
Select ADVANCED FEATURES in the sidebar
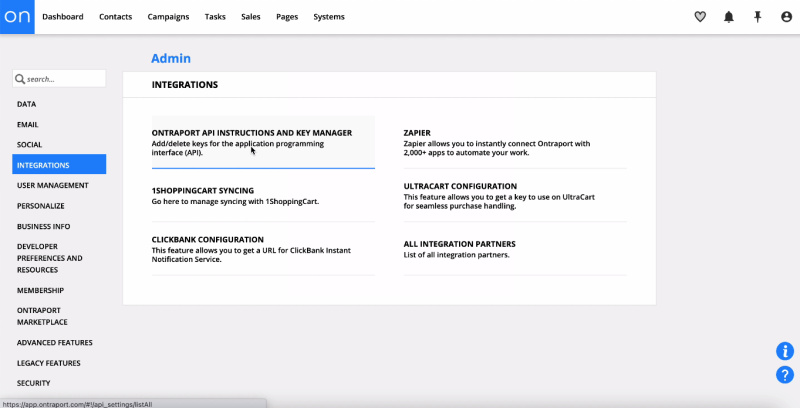[55, 343]
